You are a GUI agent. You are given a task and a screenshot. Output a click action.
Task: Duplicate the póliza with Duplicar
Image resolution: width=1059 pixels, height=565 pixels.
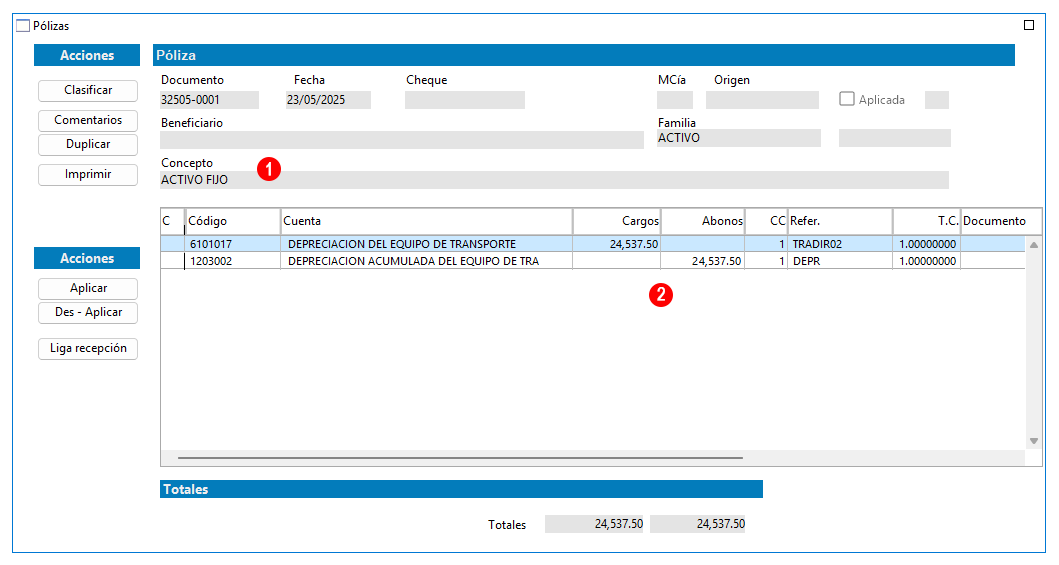[x=88, y=144]
